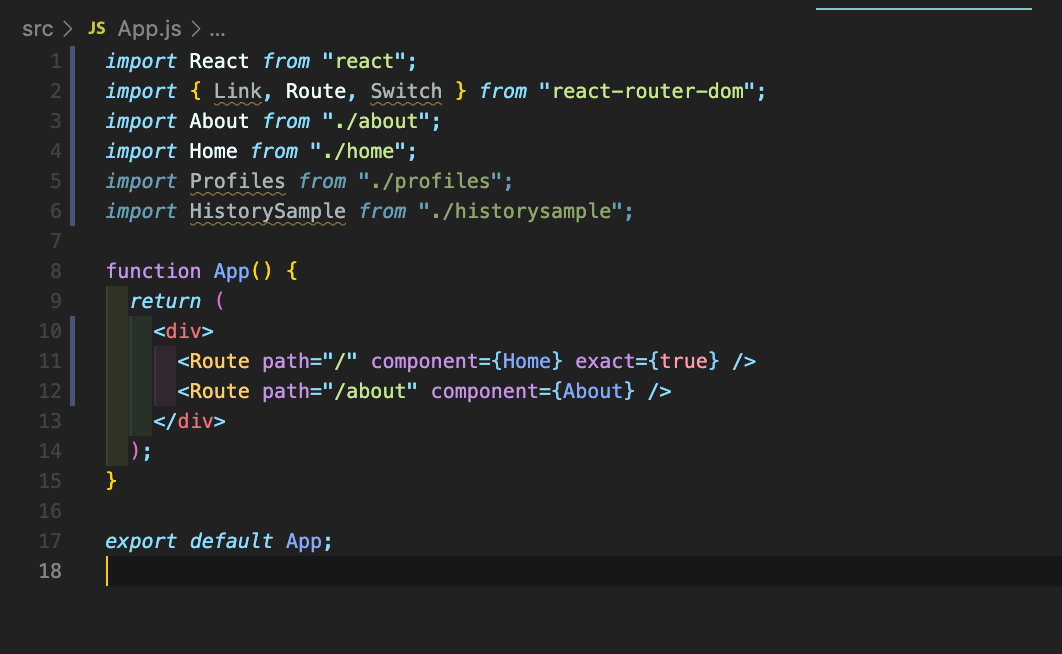The height and width of the screenshot is (654, 1062).
Task: Click the opening div tag on line 10
Action: (184, 331)
